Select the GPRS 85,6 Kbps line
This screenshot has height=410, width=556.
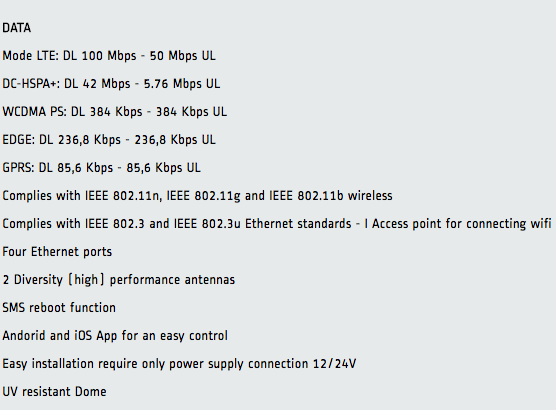click(101, 168)
